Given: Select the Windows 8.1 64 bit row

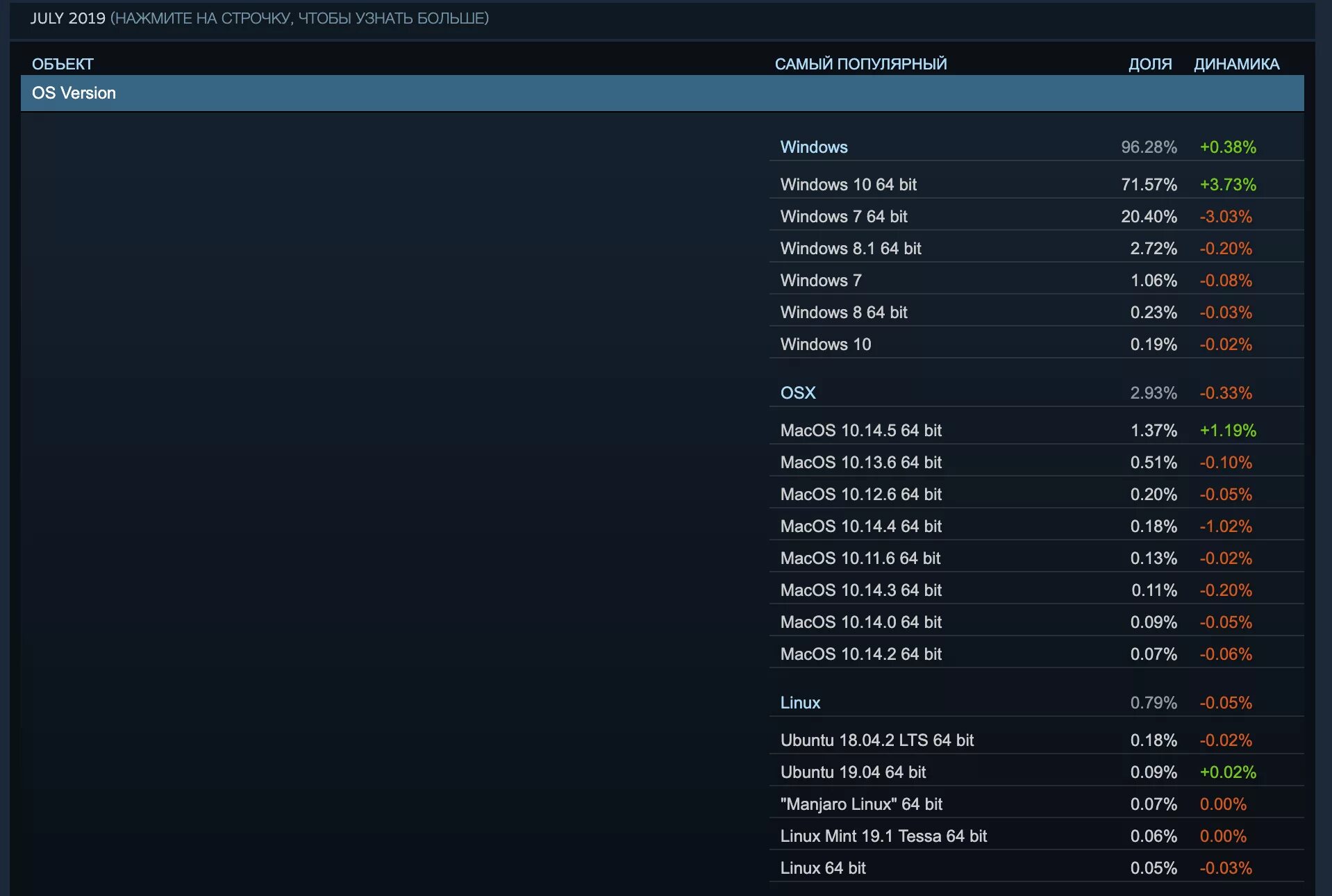Looking at the screenshot, I should point(1036,249).
